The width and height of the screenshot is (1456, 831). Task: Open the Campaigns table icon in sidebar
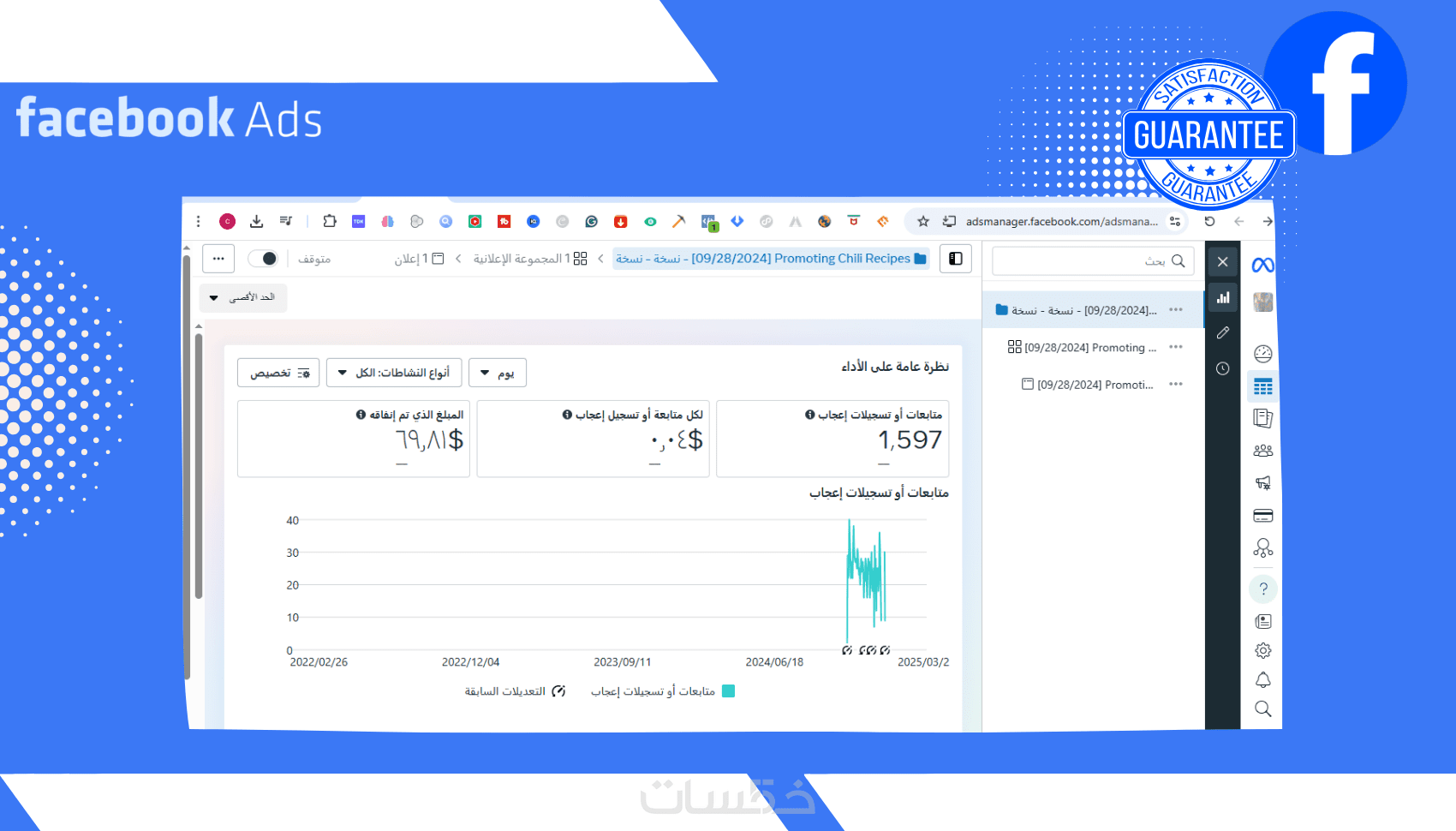[1262, 386]
